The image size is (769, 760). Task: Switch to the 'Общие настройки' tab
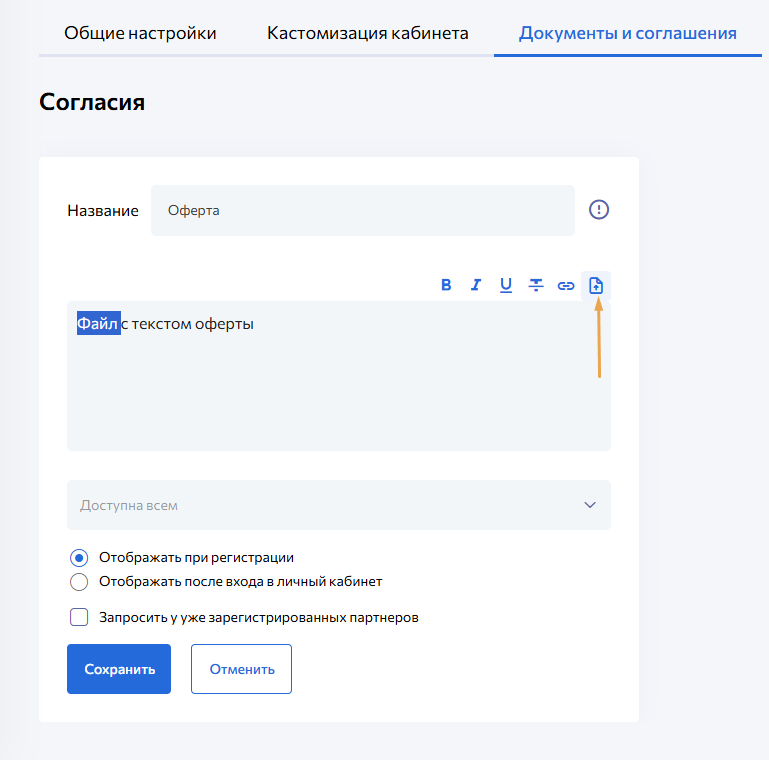[140, 33]
